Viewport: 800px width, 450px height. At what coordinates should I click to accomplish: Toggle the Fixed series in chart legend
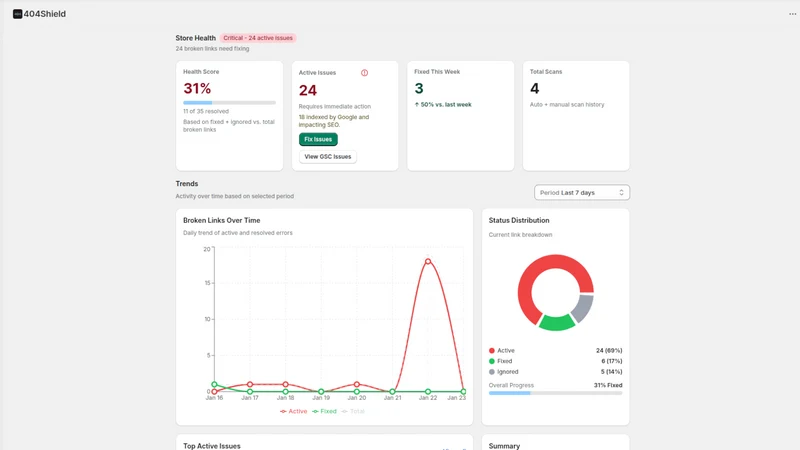coord(324,411)
